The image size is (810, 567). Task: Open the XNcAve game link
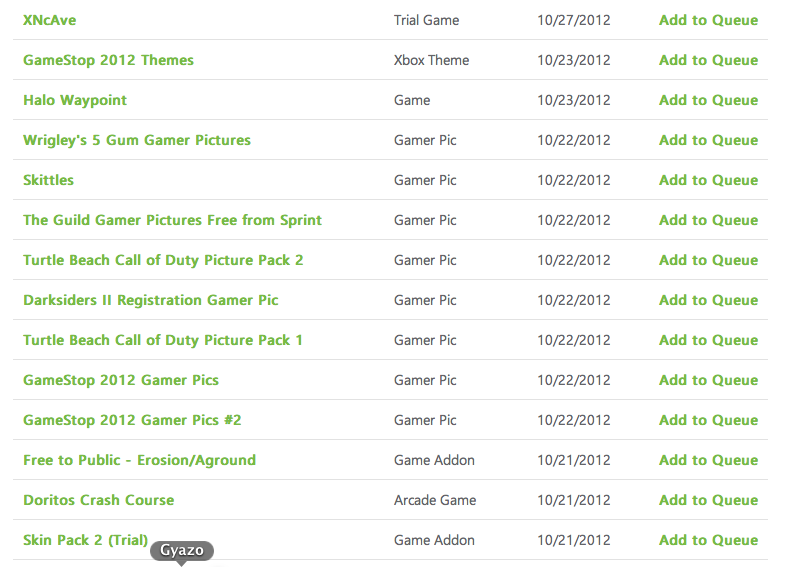[49, 20]
